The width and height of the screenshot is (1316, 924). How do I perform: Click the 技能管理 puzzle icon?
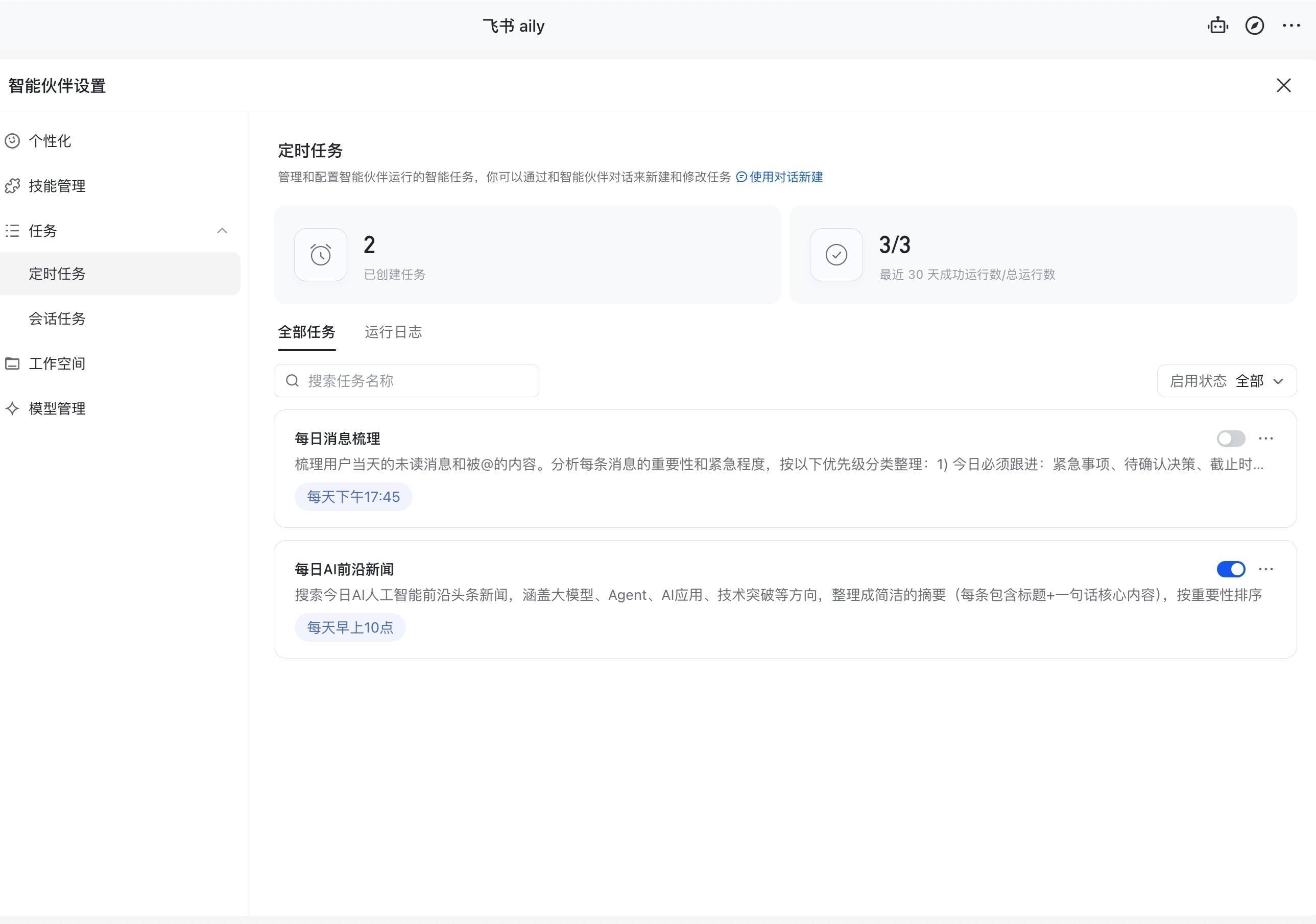(x=13, y=186)
